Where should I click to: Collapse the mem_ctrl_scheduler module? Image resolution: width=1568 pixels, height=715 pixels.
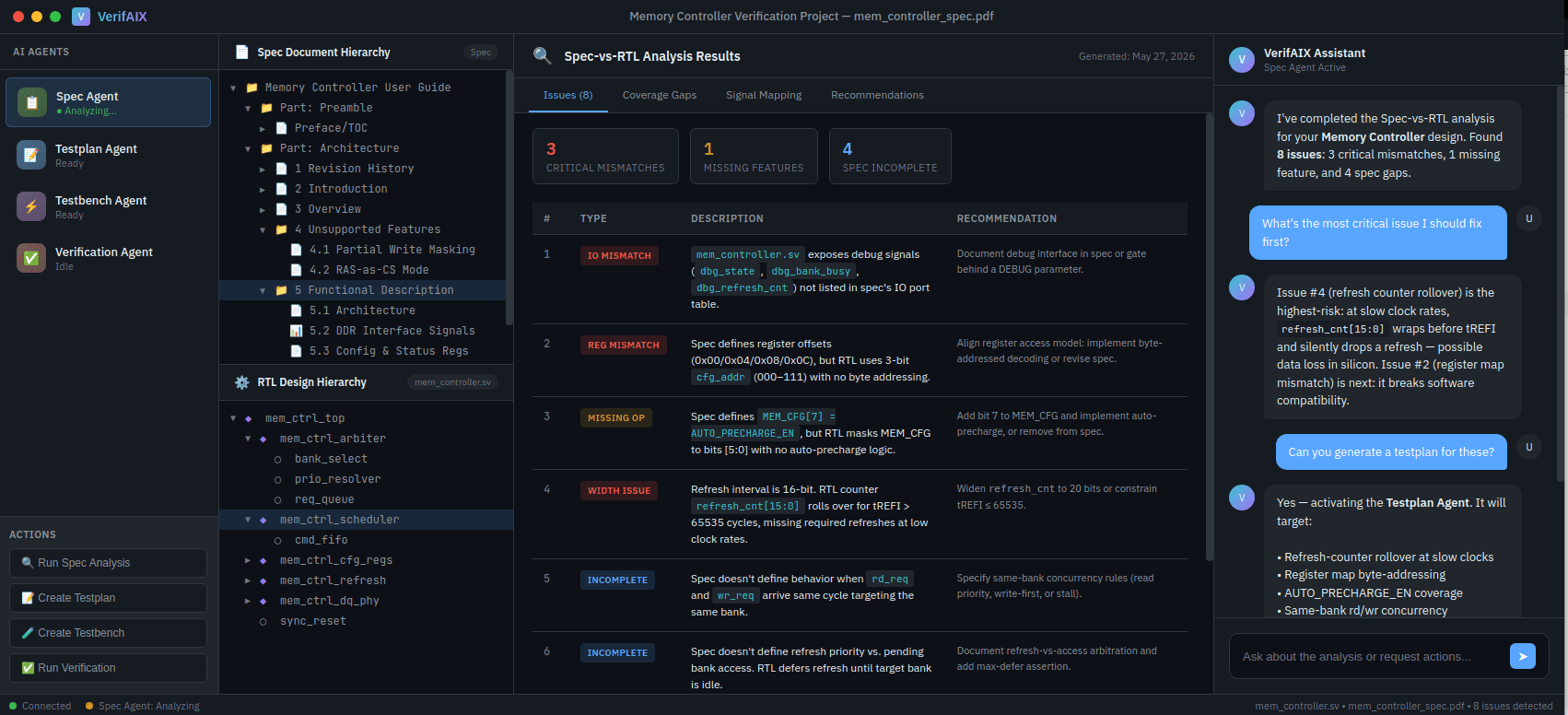249,520
